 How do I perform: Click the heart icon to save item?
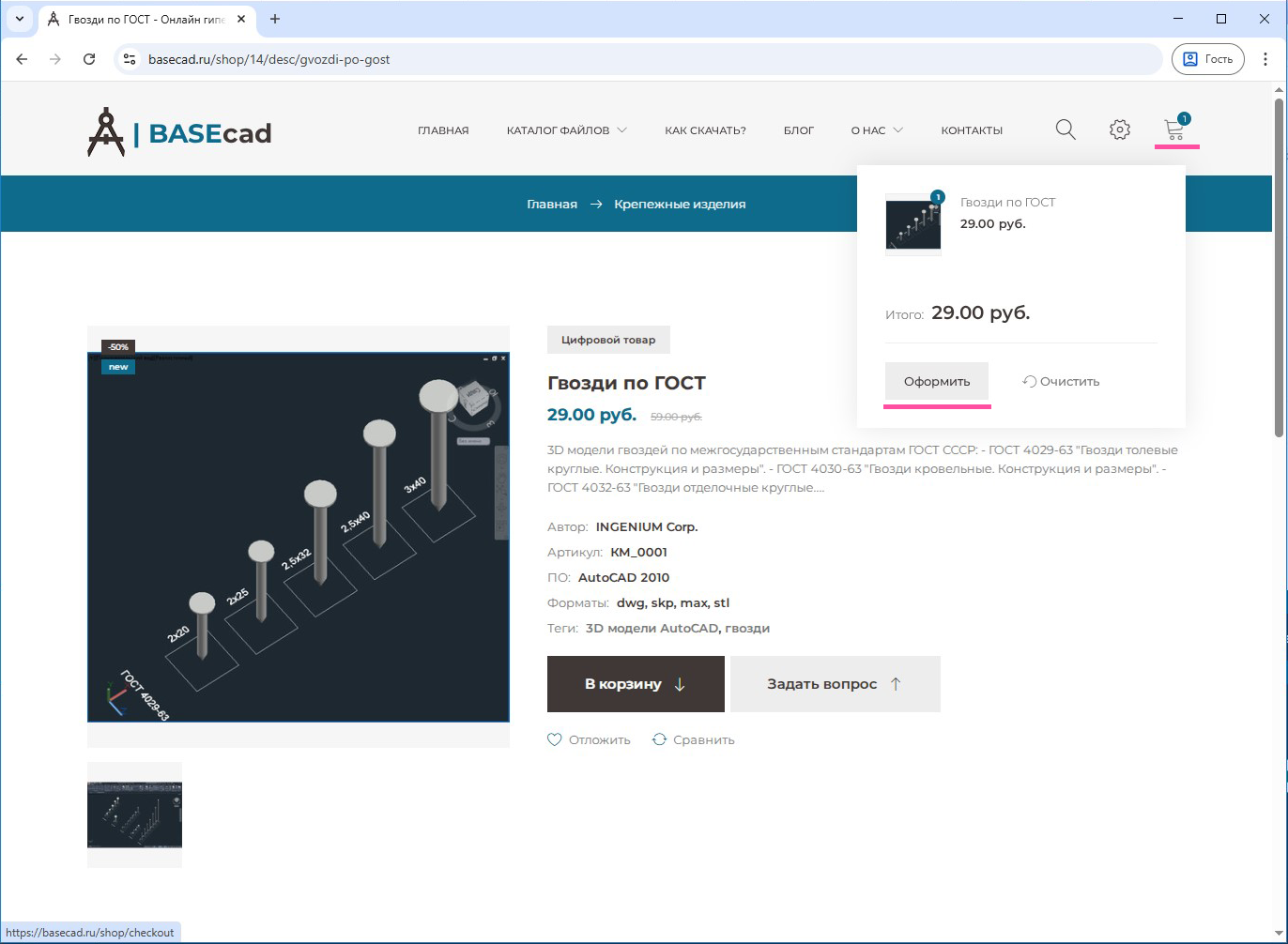click(x=555, y=739)
